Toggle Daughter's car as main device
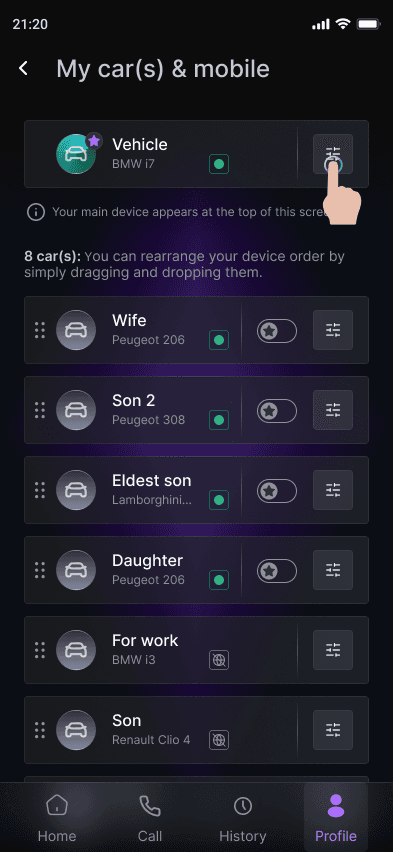The image size is (393, 852). coord(277,571)
